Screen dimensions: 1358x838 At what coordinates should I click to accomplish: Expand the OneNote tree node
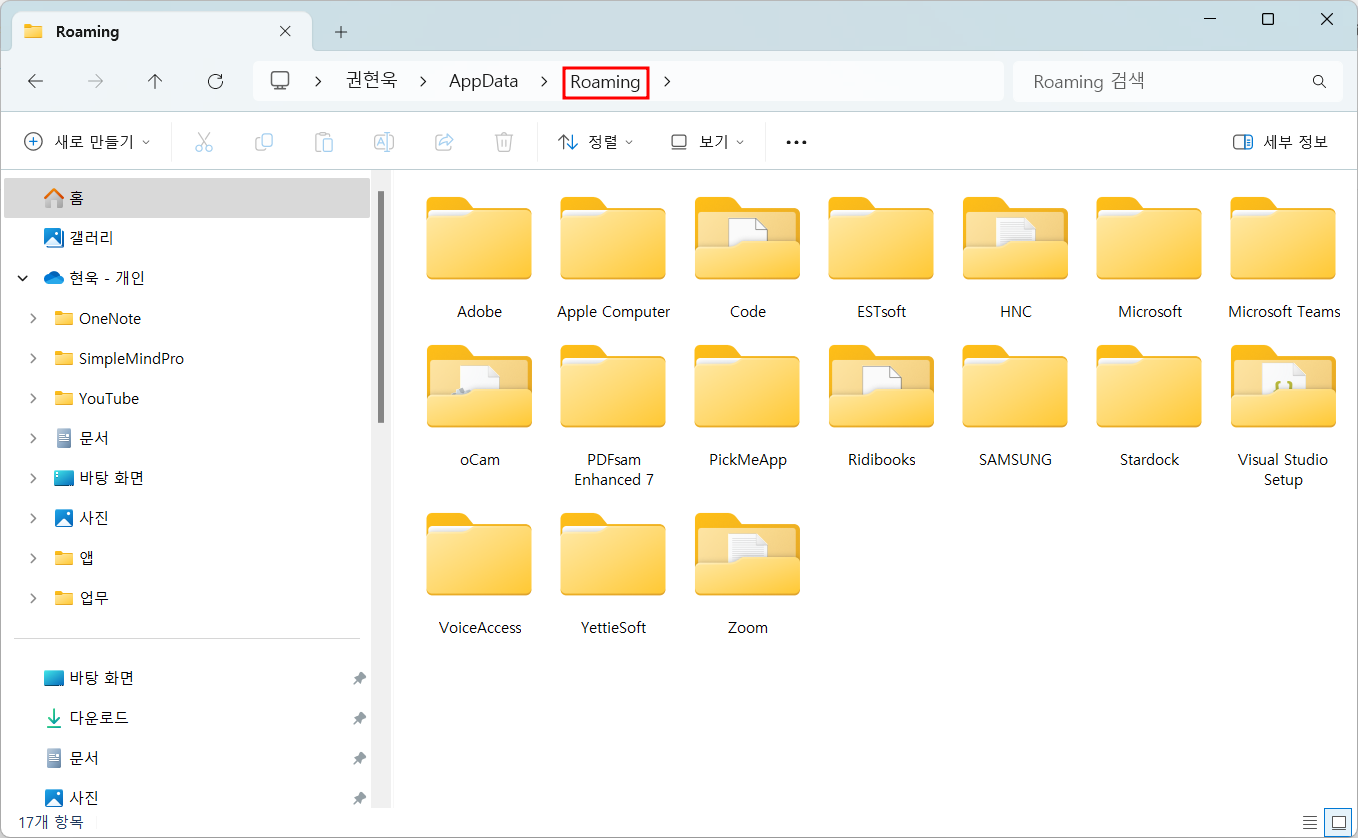click(x=33, y=319)
